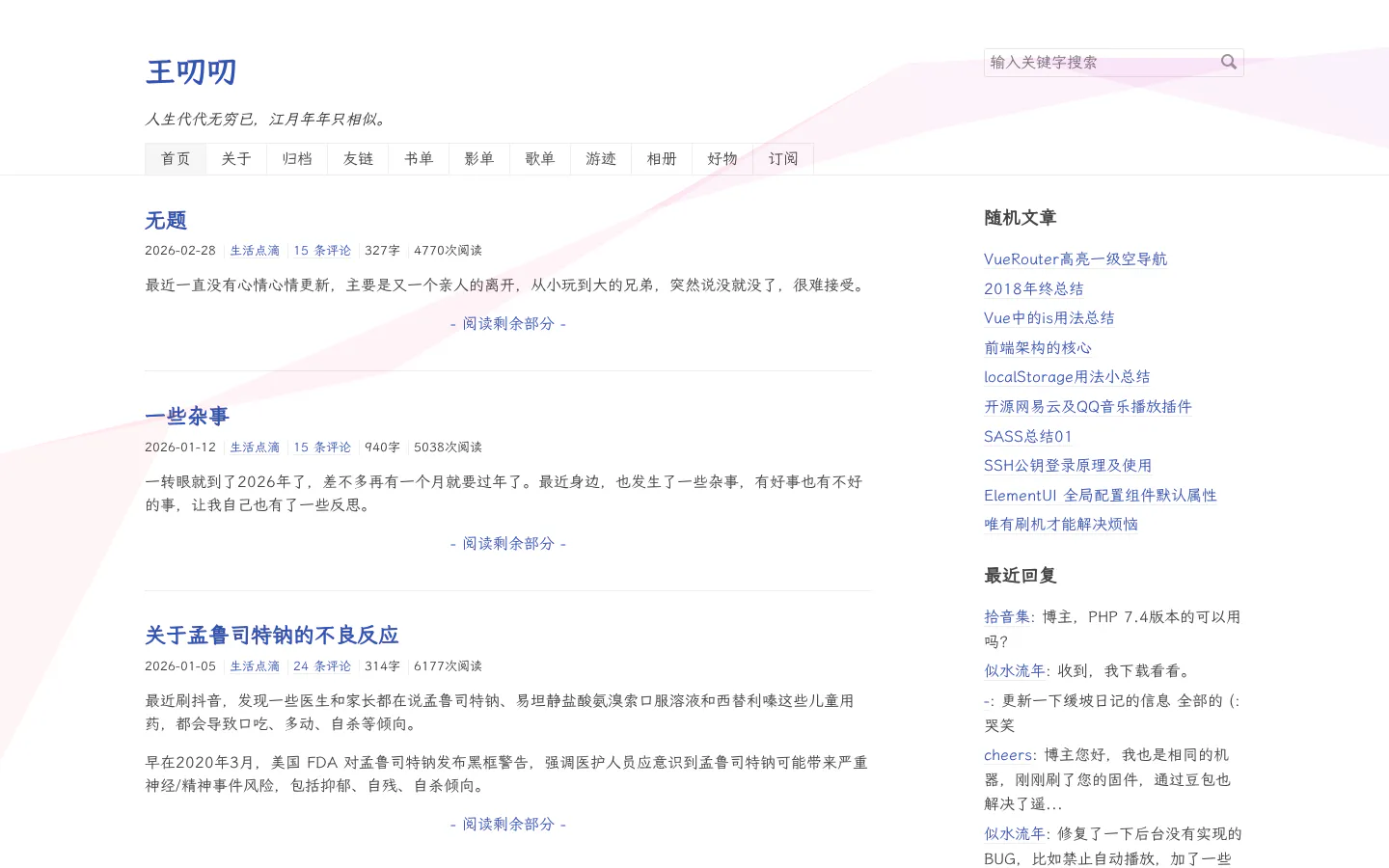Viewport: 1389px width, 868px height.
Task: Open the 友链 nav item
Action: pyautogui.click(x=358, y=159)
